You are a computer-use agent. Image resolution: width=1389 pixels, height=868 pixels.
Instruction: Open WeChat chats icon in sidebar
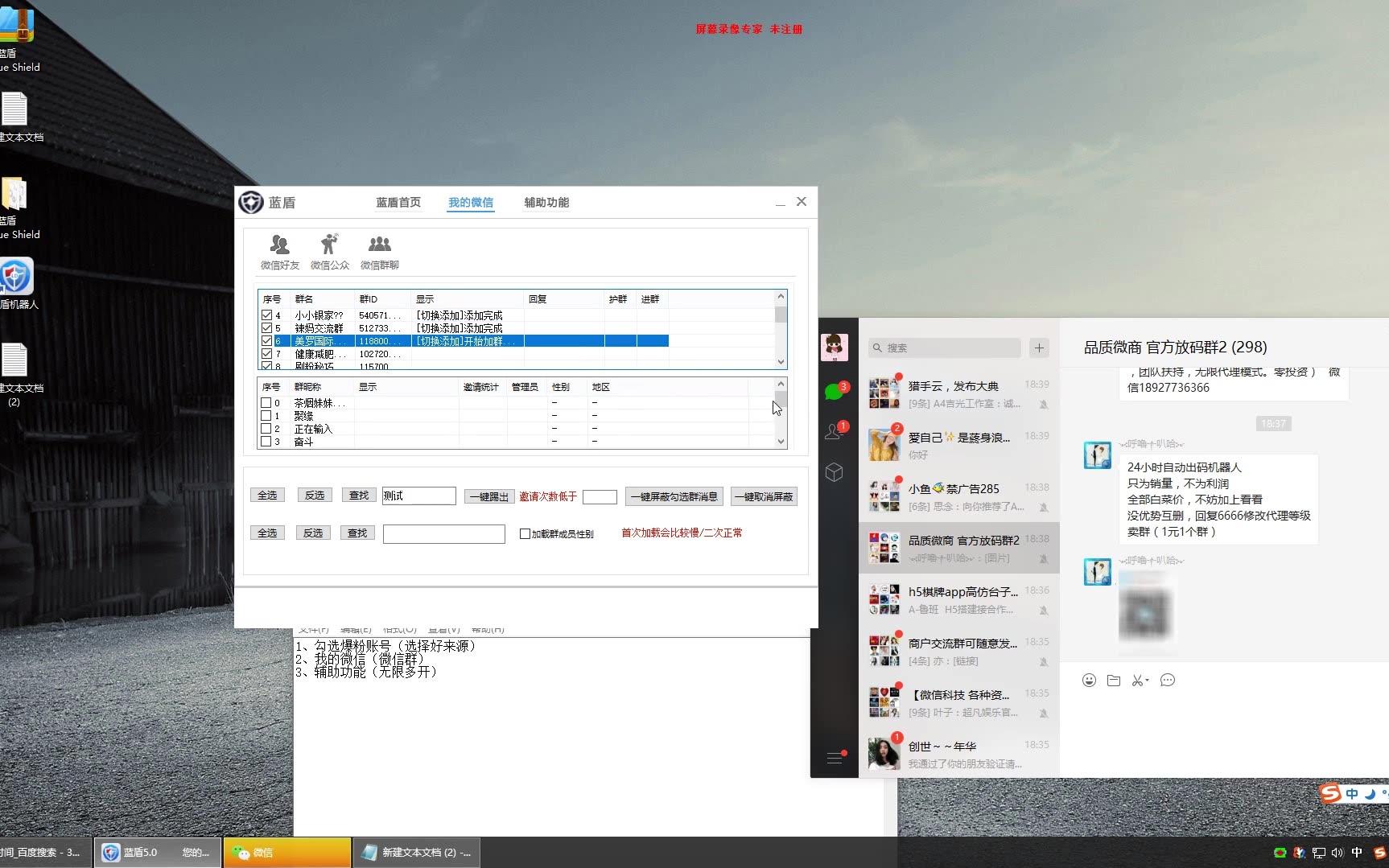pos(835,392)
